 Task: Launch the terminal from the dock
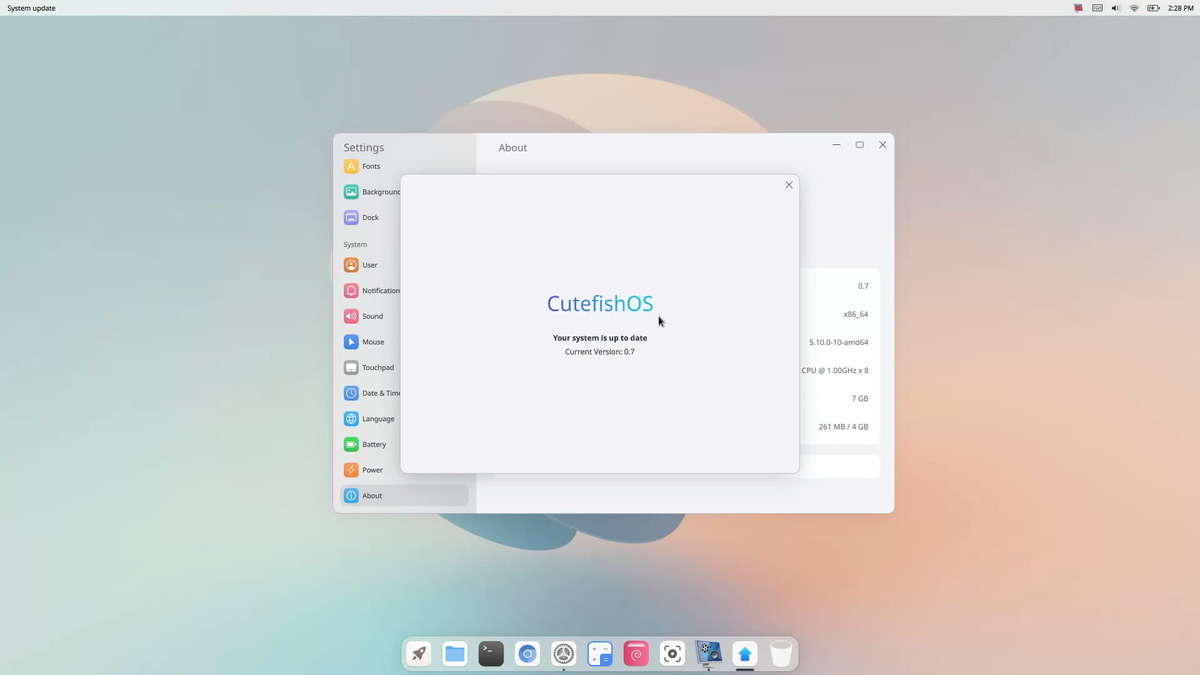click(x=491, y=654)
